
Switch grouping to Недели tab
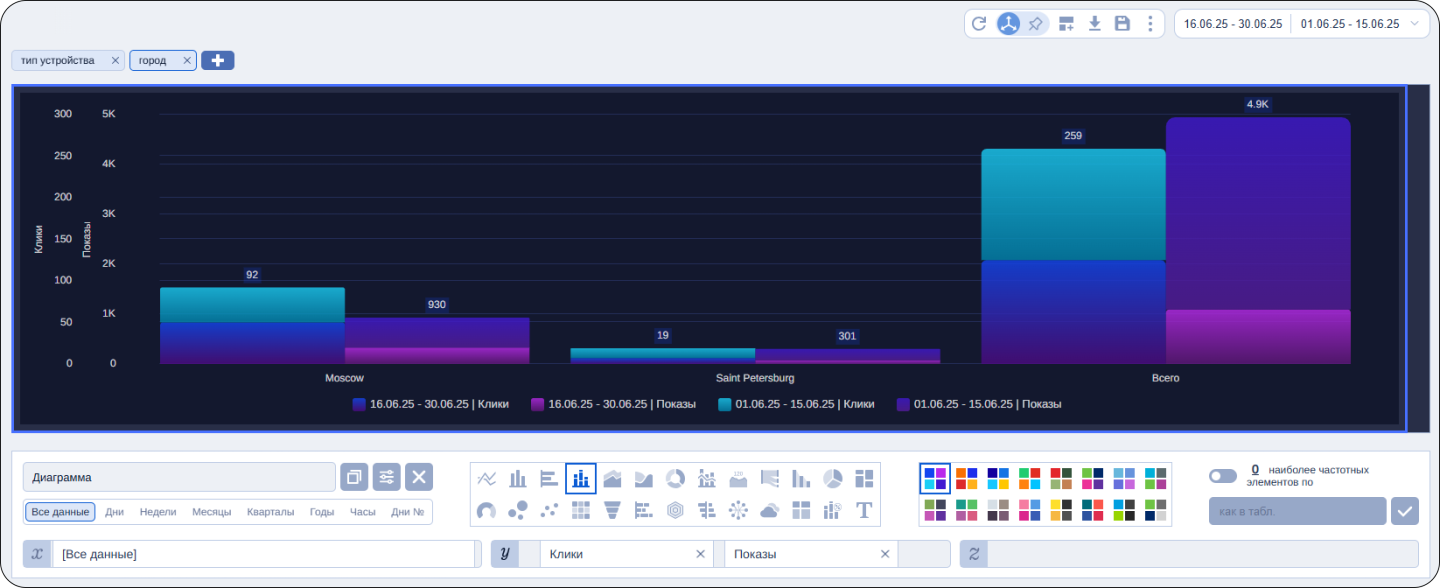click(158, 512)
